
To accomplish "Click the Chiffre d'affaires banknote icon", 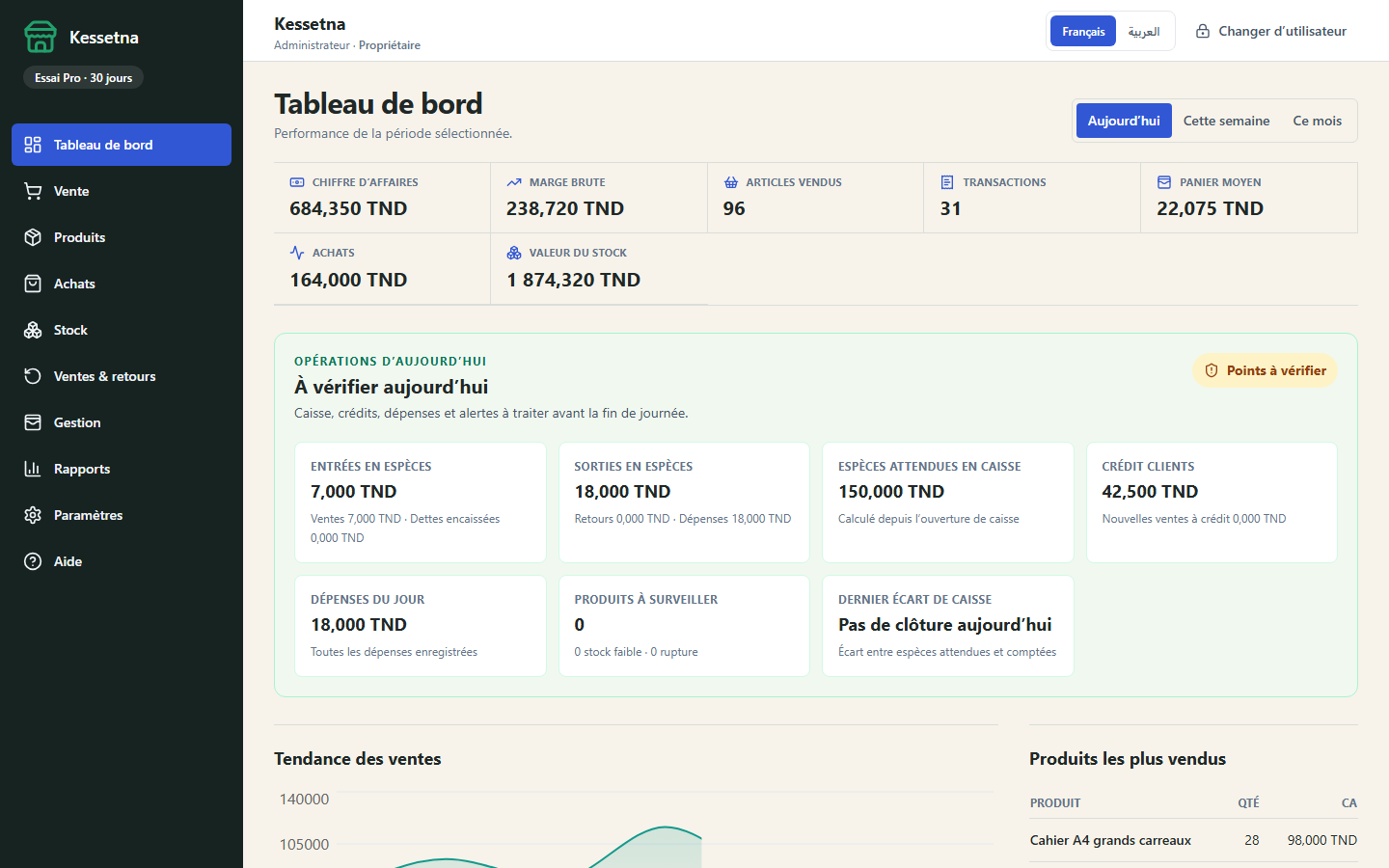I will click(x=297, y=182).
